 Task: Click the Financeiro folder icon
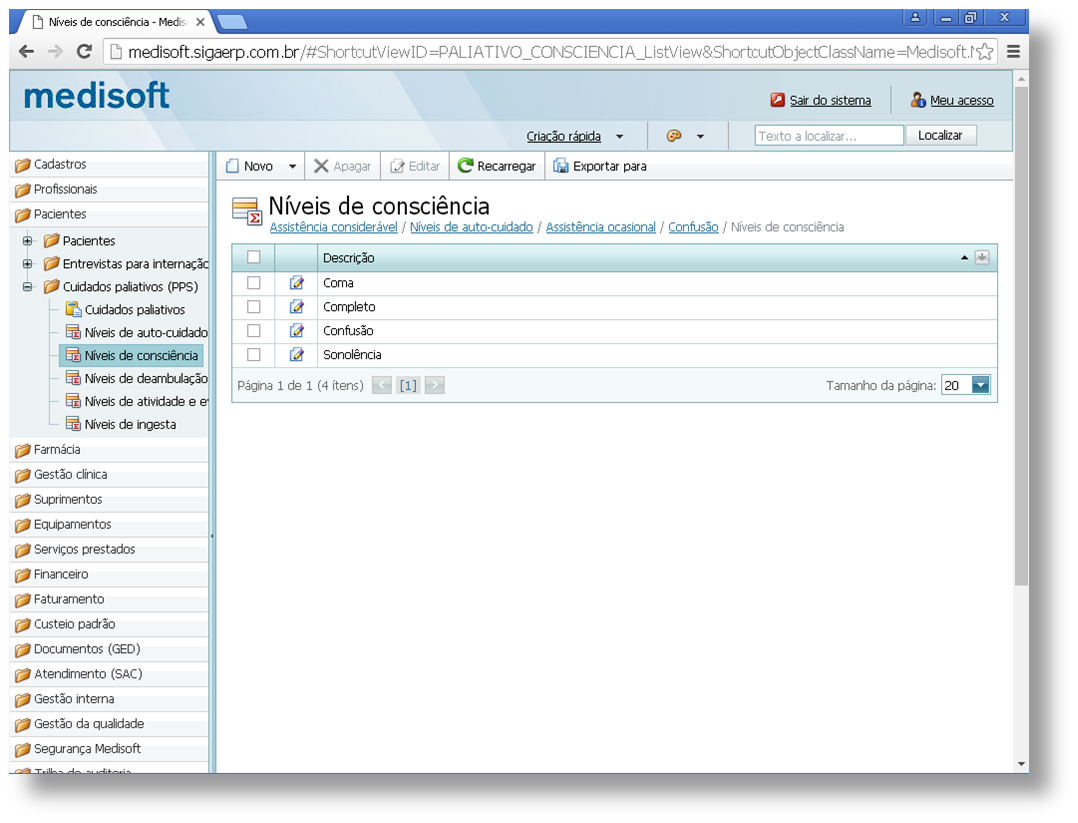[x=23, y=575]
